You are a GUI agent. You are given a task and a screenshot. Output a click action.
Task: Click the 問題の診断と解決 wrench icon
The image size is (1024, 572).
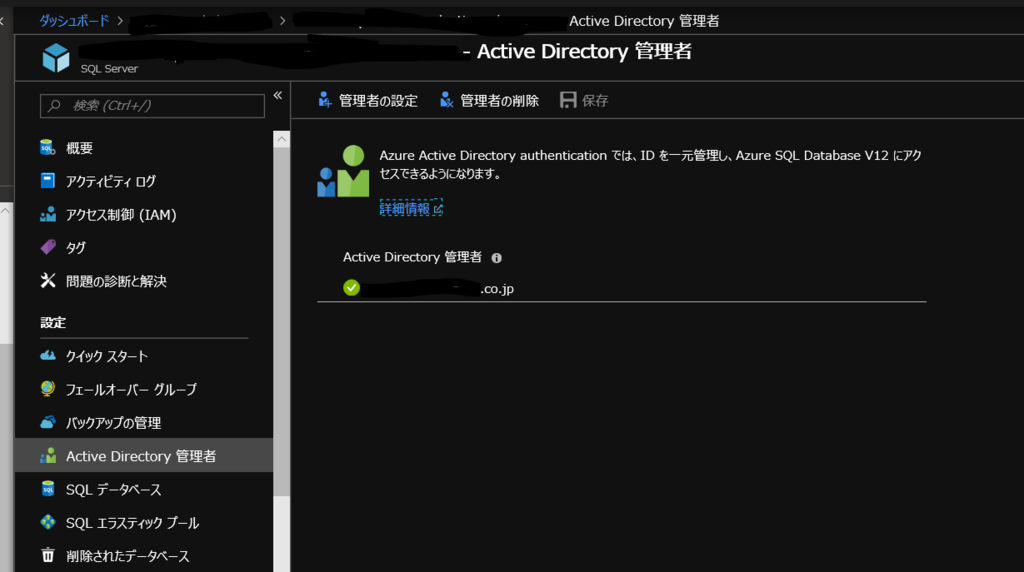coord(48,280)
